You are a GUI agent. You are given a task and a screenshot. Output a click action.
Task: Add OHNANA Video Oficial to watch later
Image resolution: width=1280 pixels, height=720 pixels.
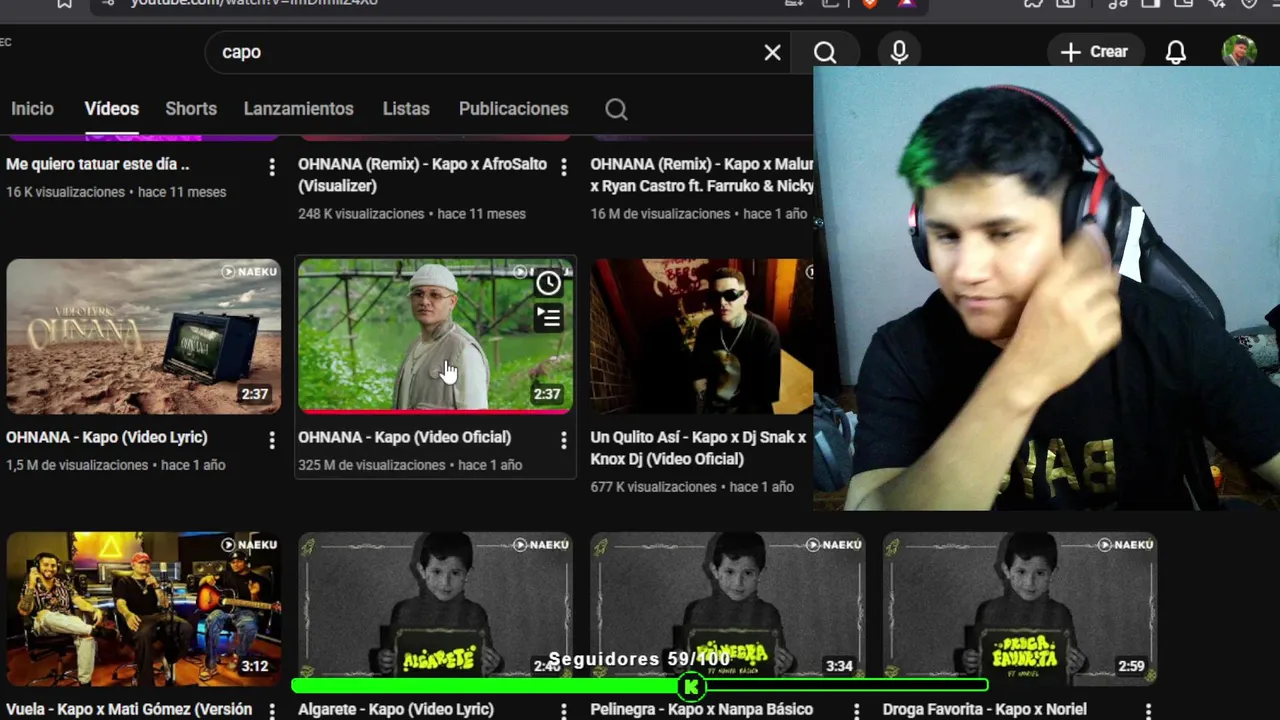(x=548, y=283)
